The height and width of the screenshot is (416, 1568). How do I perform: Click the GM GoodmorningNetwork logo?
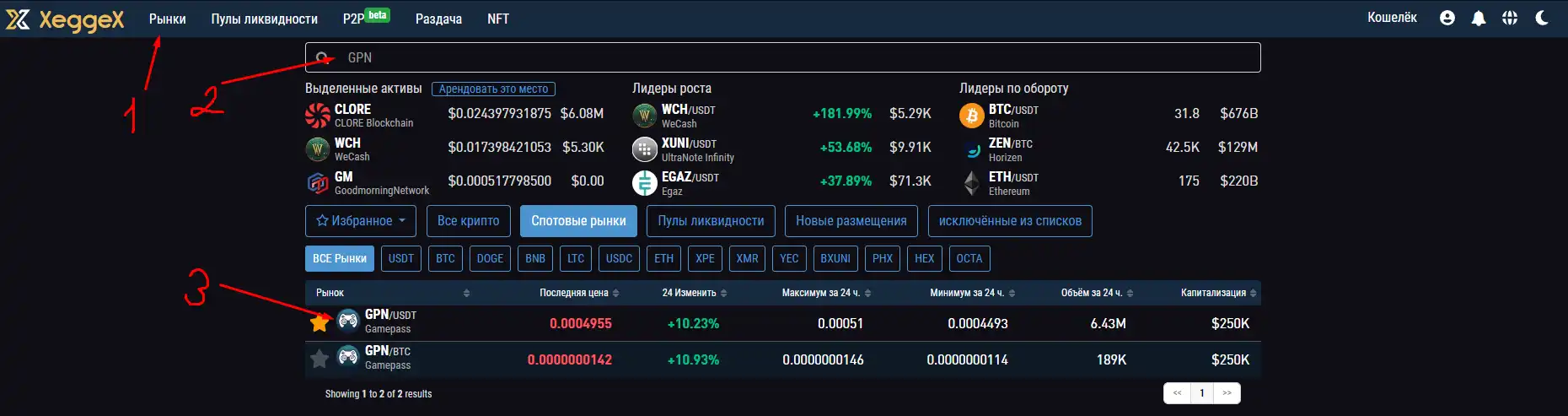coord(318,183)
